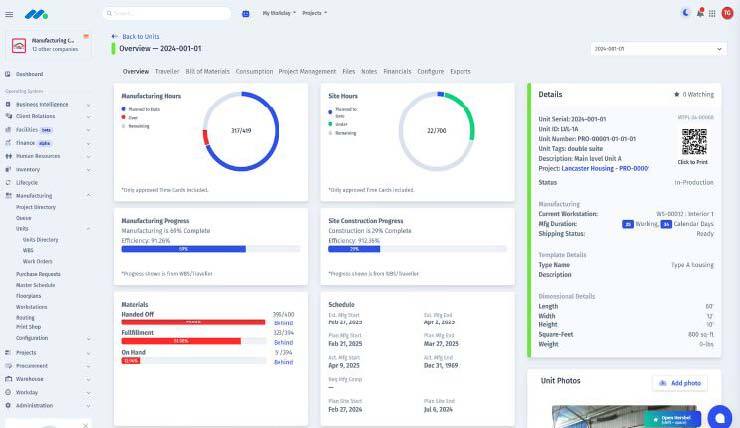The height and width of the screenshot is (428, 740).
Task: Open the unit selector 2024-001-01 dropdown
Action: click(658, 48)
